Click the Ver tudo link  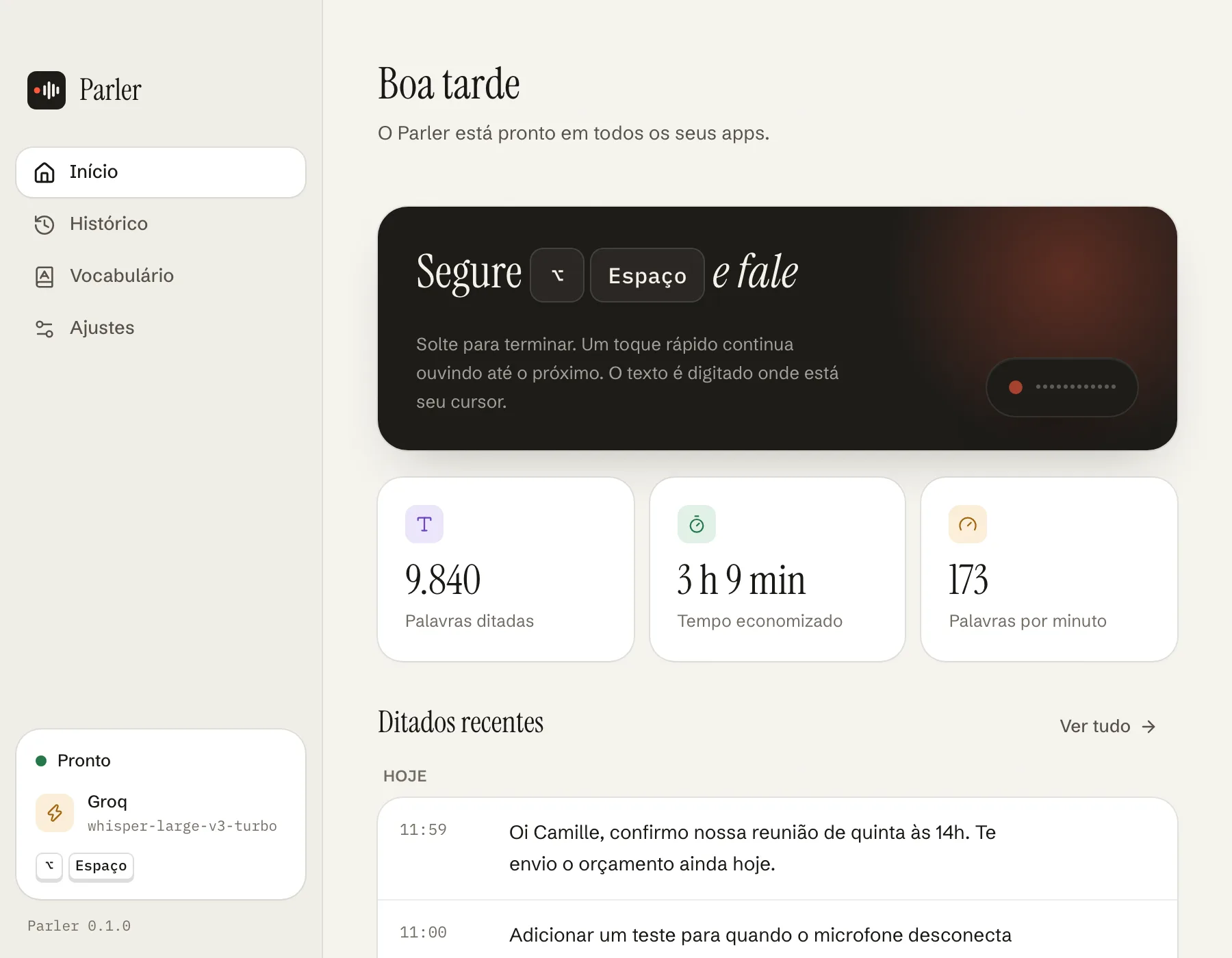pos(1107,727)
